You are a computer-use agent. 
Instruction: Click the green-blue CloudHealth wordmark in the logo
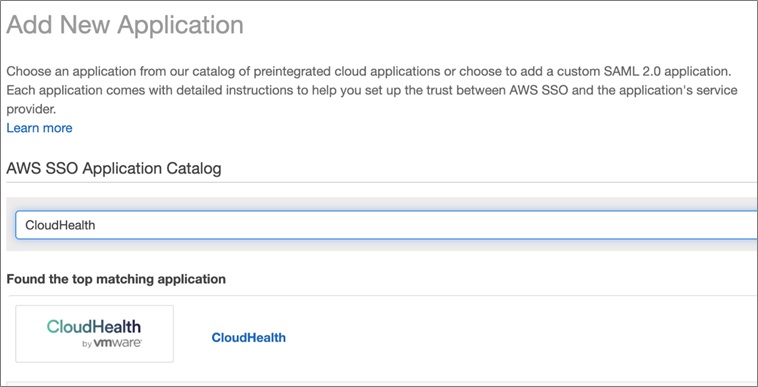(x=94, y=327)
